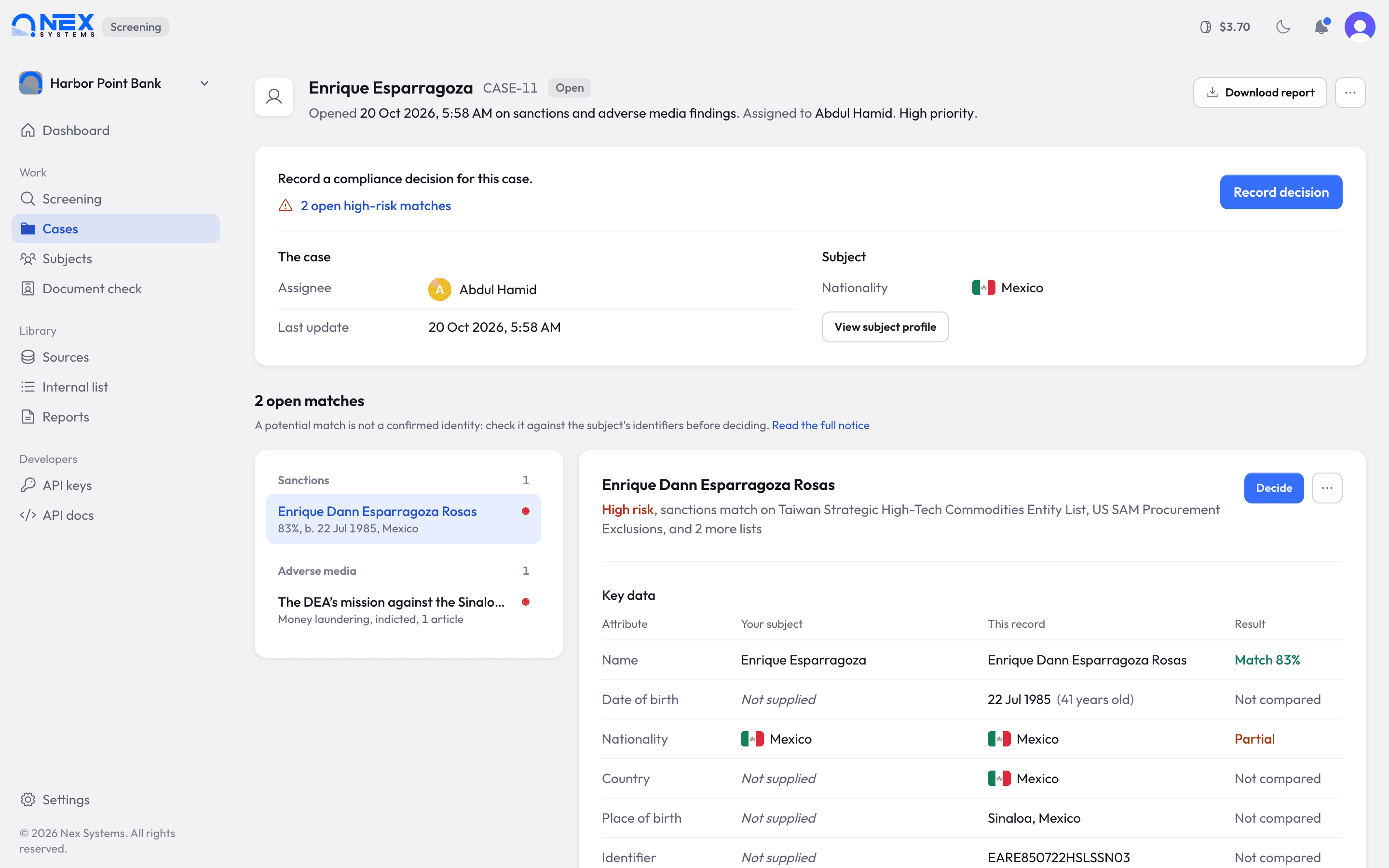Select the DEA's mission adverse media match
1389x868 pixels.
(x=404, y=610)
